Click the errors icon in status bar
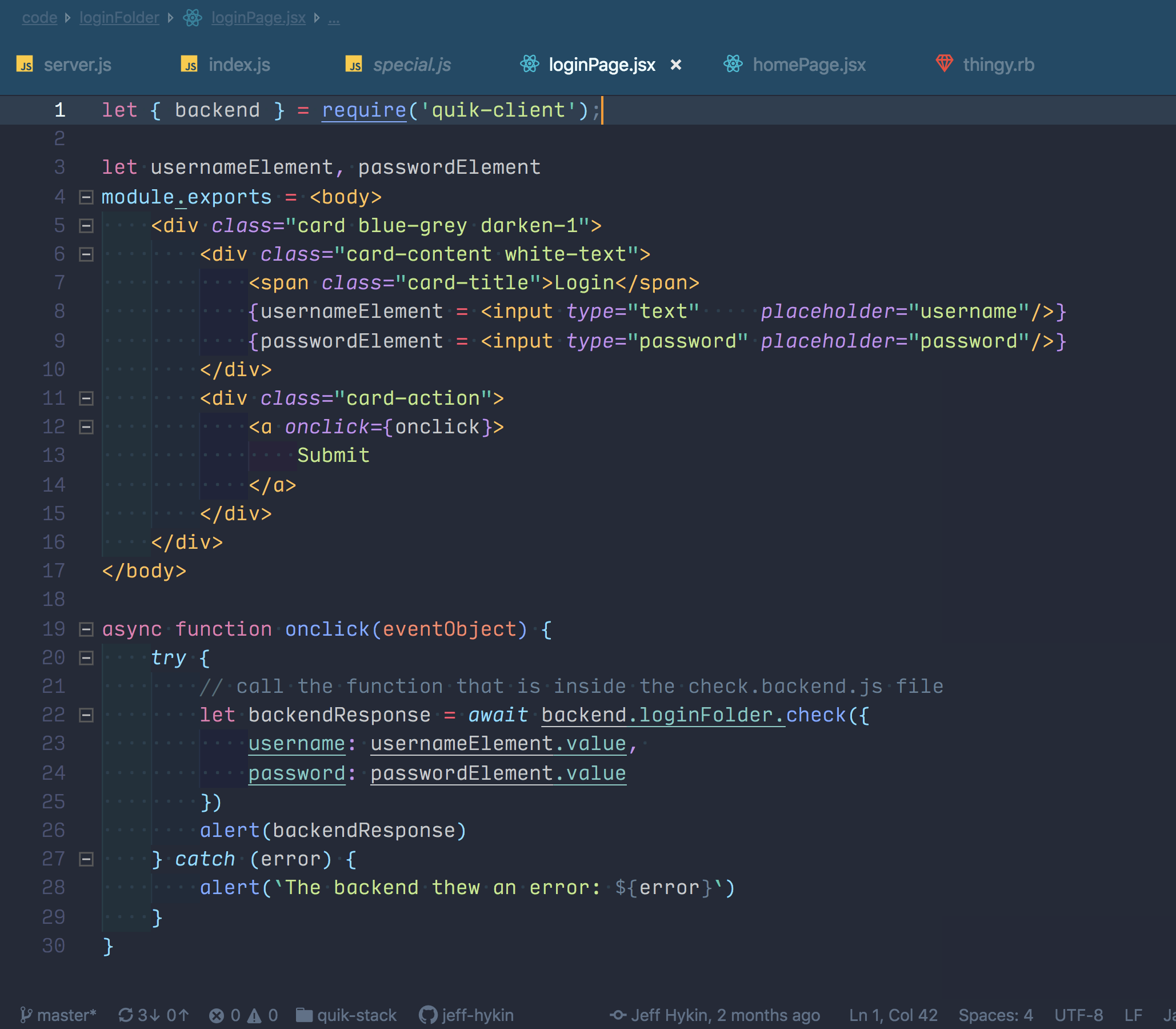 217,1016
